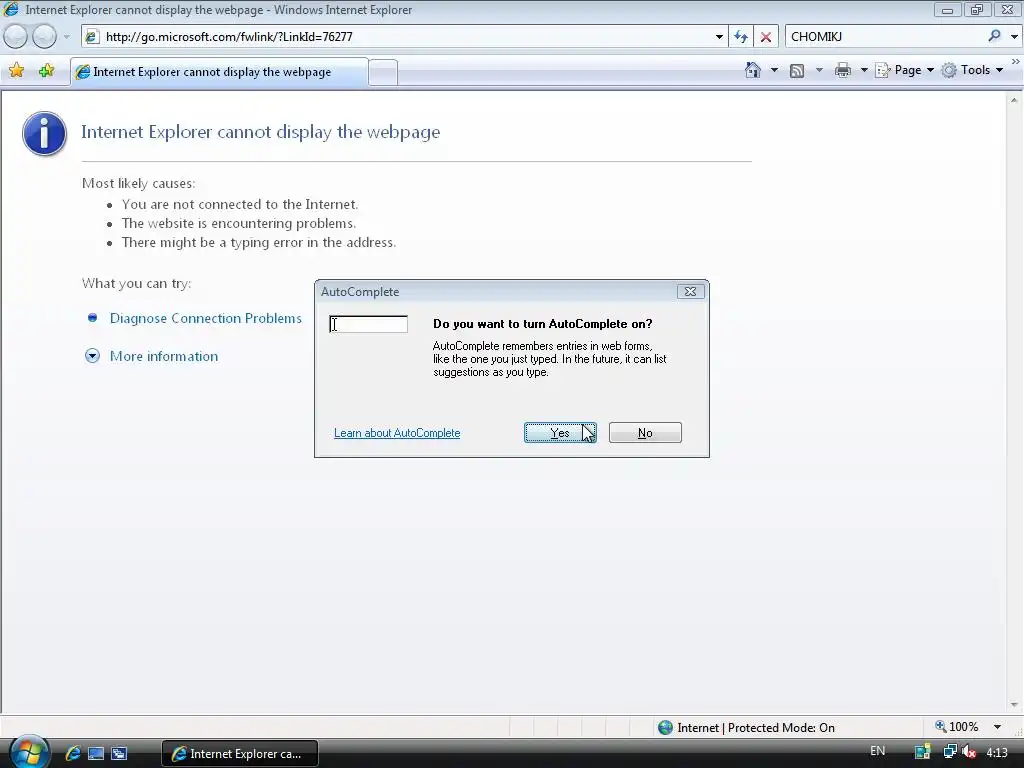Select the 'Internet Explorer cannot display' tab
The height and width of the screenshot is (768, 1024).
[219, 72]
